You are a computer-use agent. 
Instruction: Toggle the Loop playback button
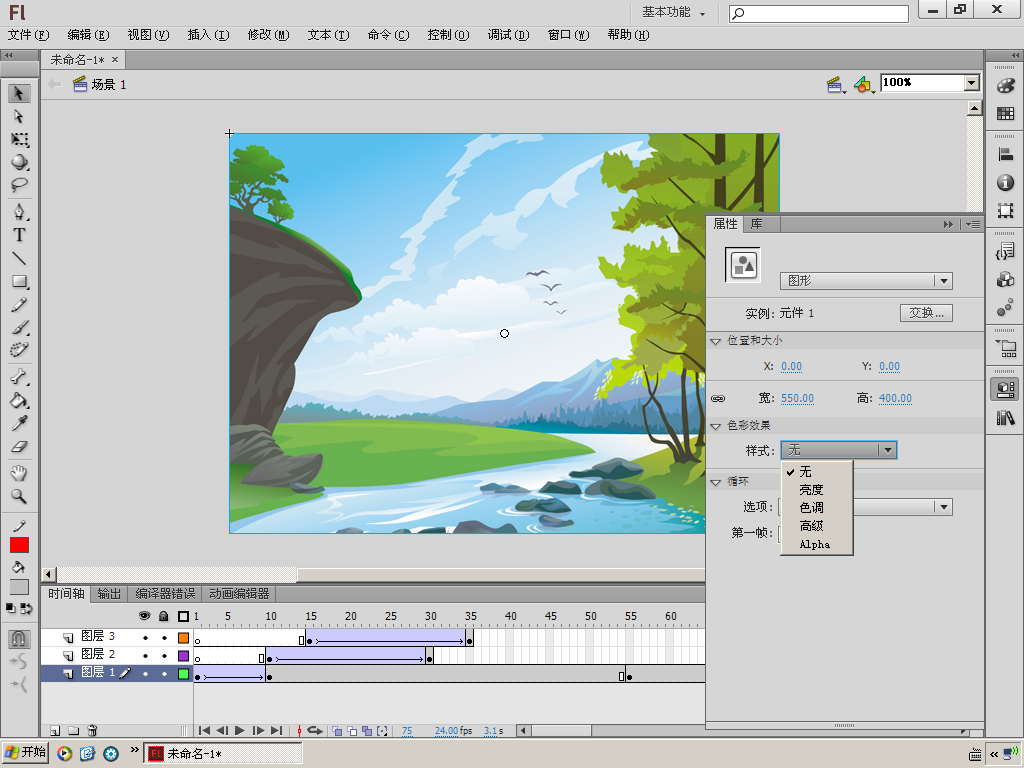click(x=315, y=731)
